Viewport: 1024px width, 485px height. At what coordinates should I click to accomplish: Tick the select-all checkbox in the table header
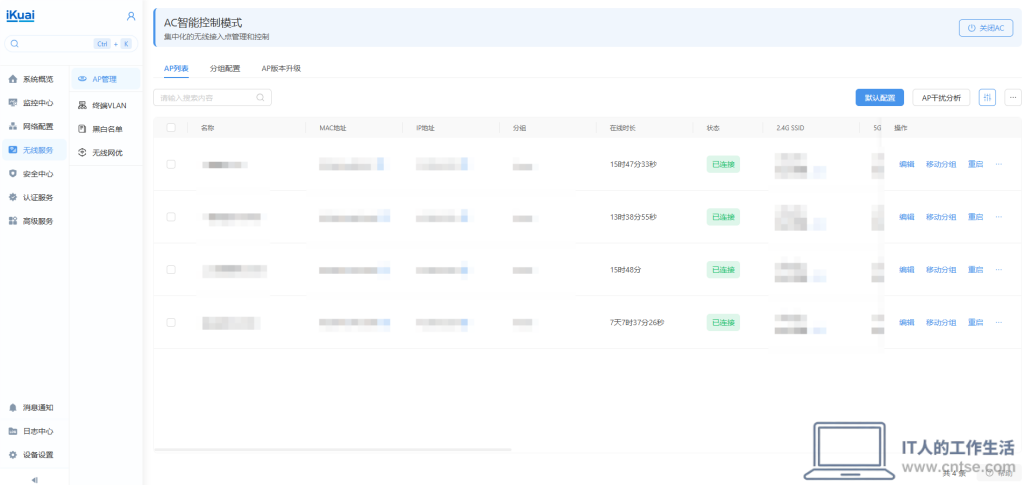pyautogui.click(x=171, y=127)
